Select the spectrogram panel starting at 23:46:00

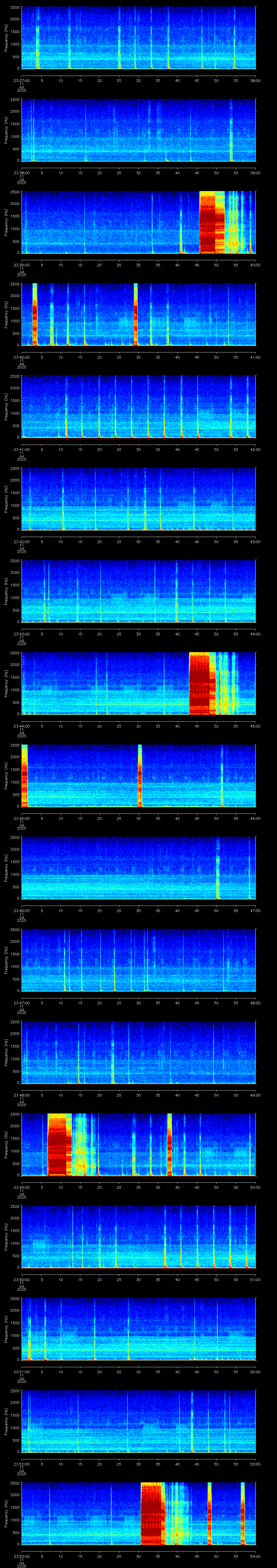(x=139, y=868)
